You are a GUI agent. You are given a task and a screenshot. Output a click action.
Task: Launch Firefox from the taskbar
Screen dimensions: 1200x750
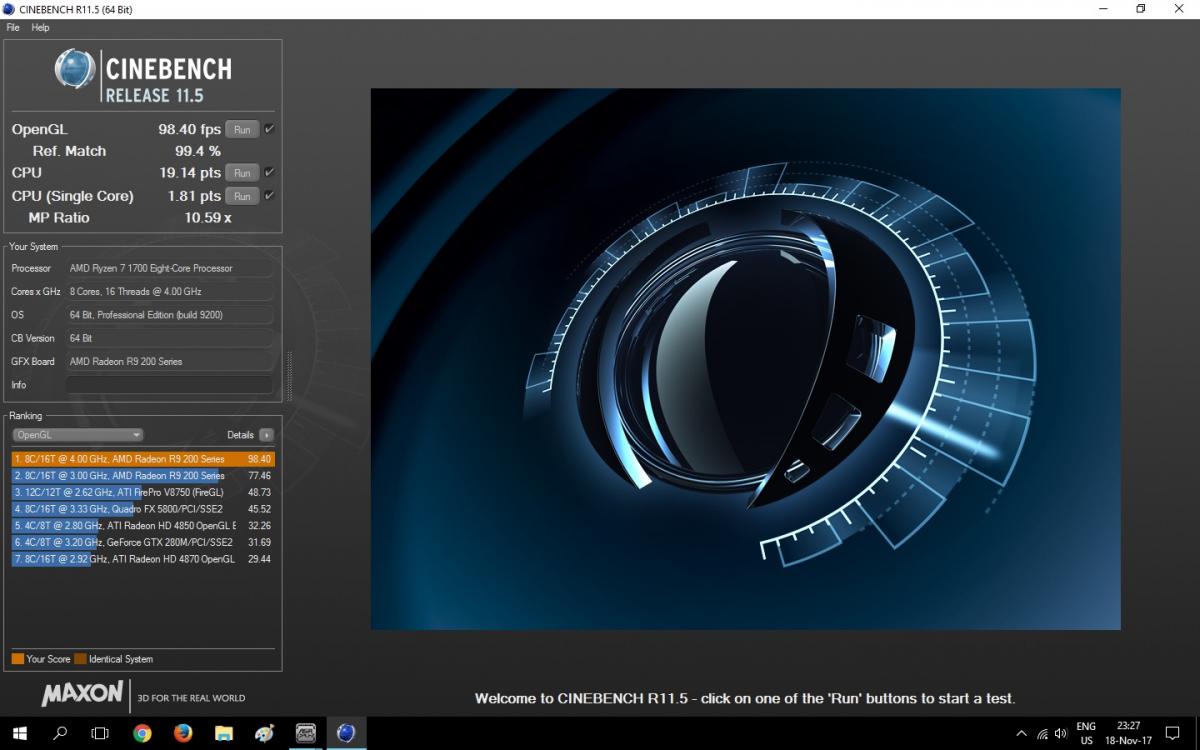click(x=183, y=733)
